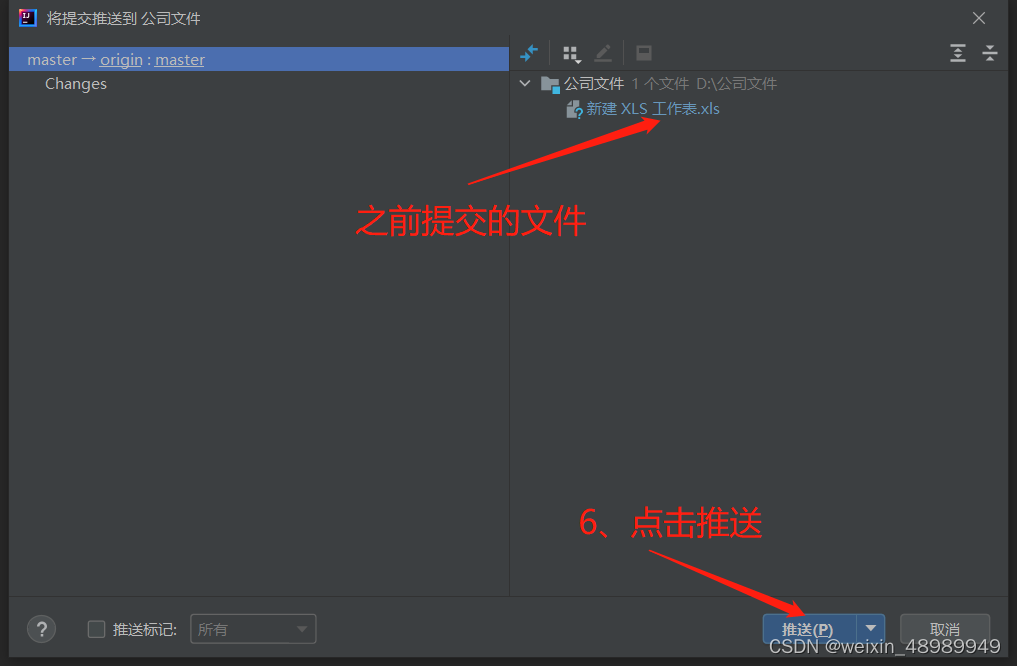The width and height of the screenshot is (1017, 666).
Task: Click the 推送(P) button
Action: pos(809,629)
